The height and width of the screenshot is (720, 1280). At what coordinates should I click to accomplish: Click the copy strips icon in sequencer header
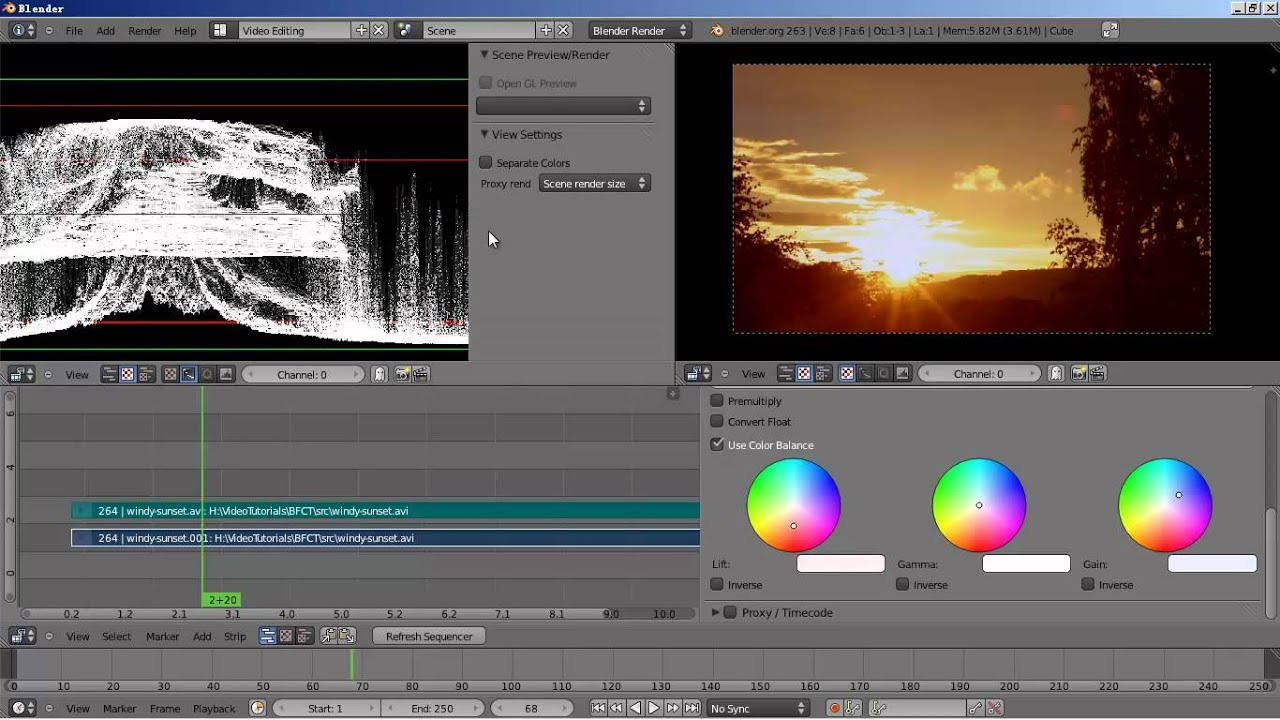pyautogui.click(x=328, y=636)
